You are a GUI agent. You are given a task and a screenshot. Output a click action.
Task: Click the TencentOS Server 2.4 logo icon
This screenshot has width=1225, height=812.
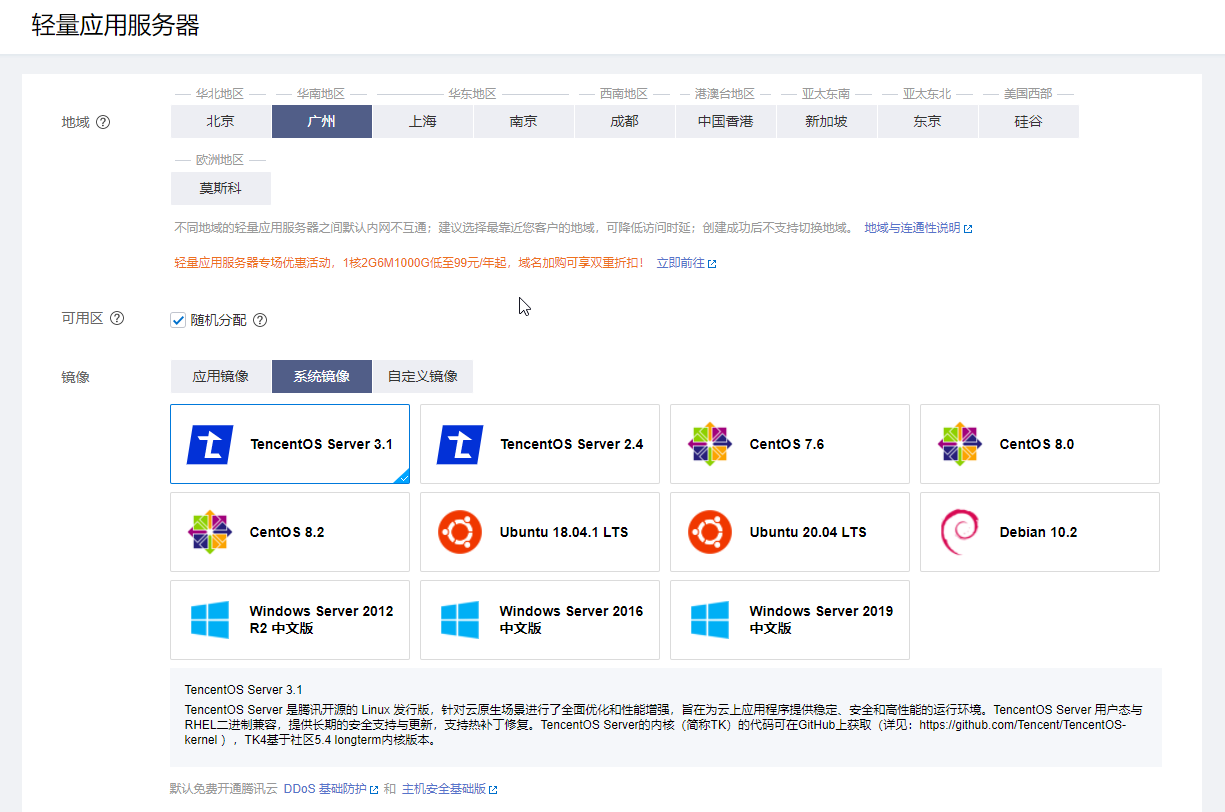tap(460, 444)
